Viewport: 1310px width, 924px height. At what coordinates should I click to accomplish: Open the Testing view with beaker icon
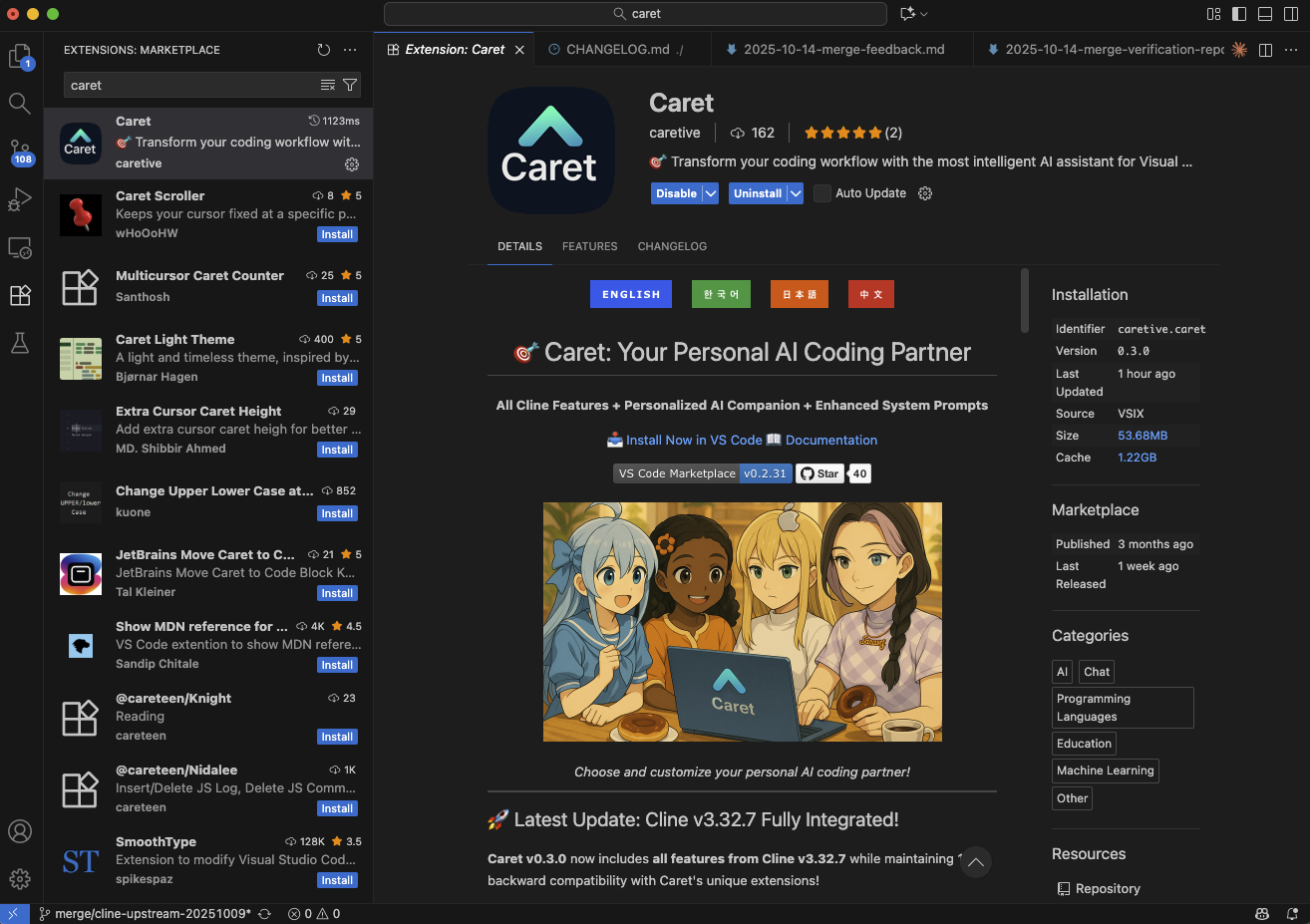(x=20, y=343)
